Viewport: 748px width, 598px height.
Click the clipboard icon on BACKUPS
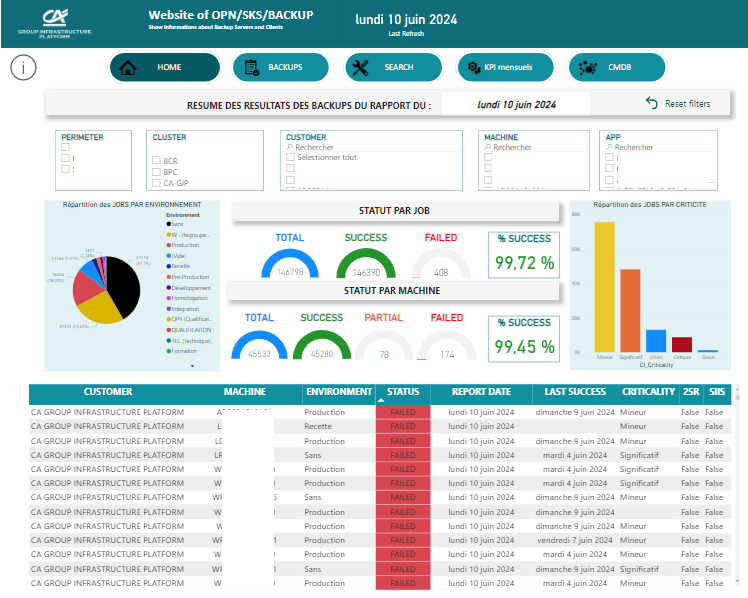tap(251, 68)
